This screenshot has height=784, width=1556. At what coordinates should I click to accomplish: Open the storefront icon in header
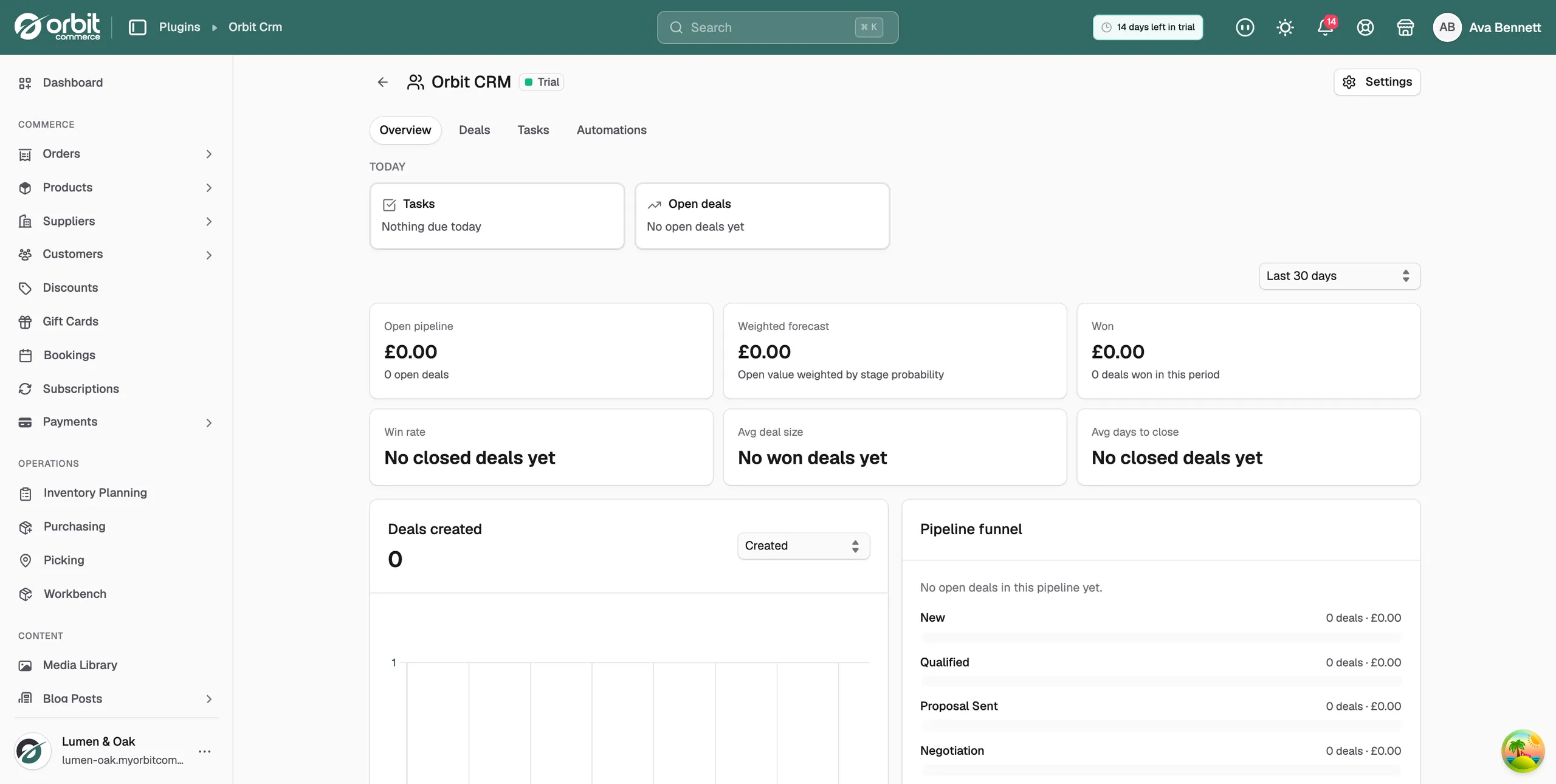click(1405, 27)
